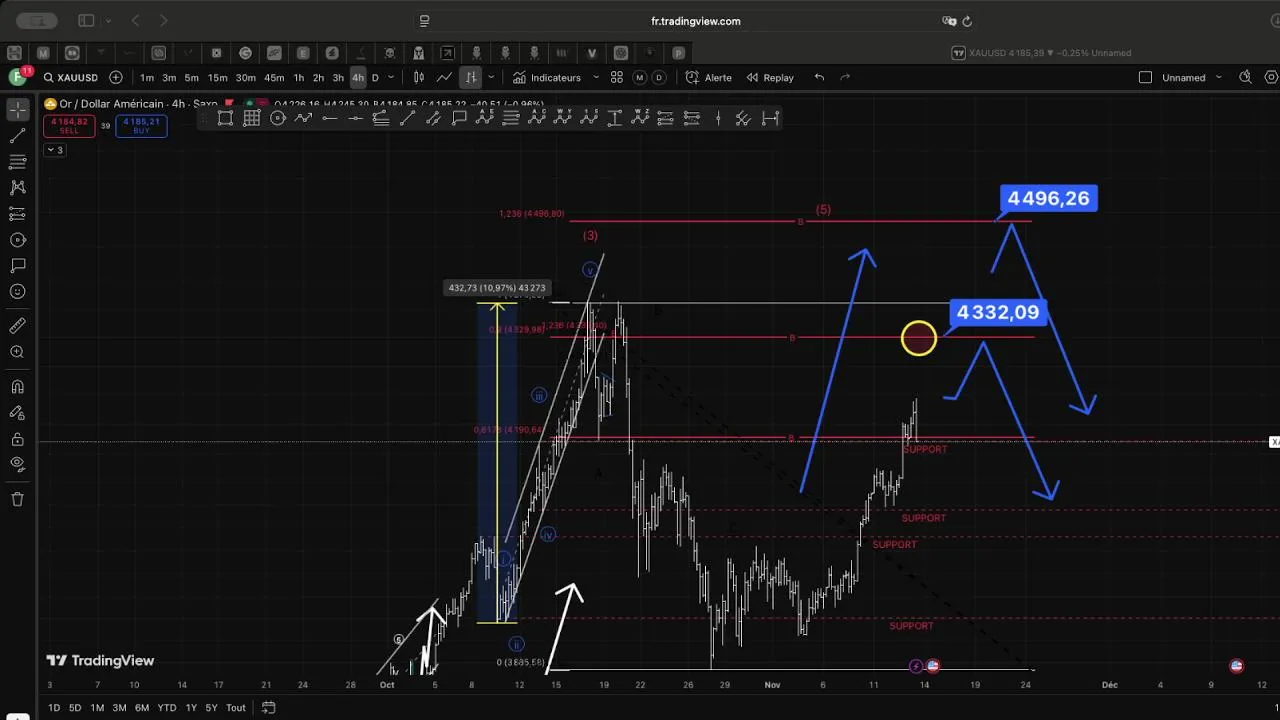Screen dimensions: 1280x720
Task: Open the Alerte alarm-clock button
Action: point(709,77)
